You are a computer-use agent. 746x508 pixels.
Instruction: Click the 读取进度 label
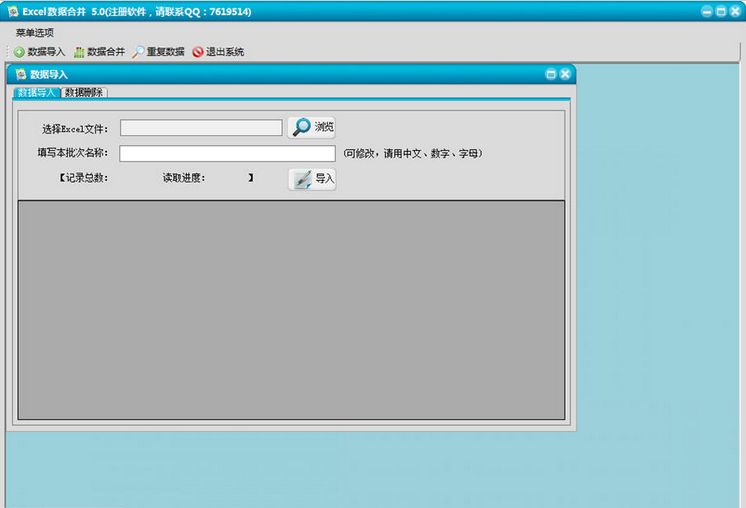pos(184,178)
